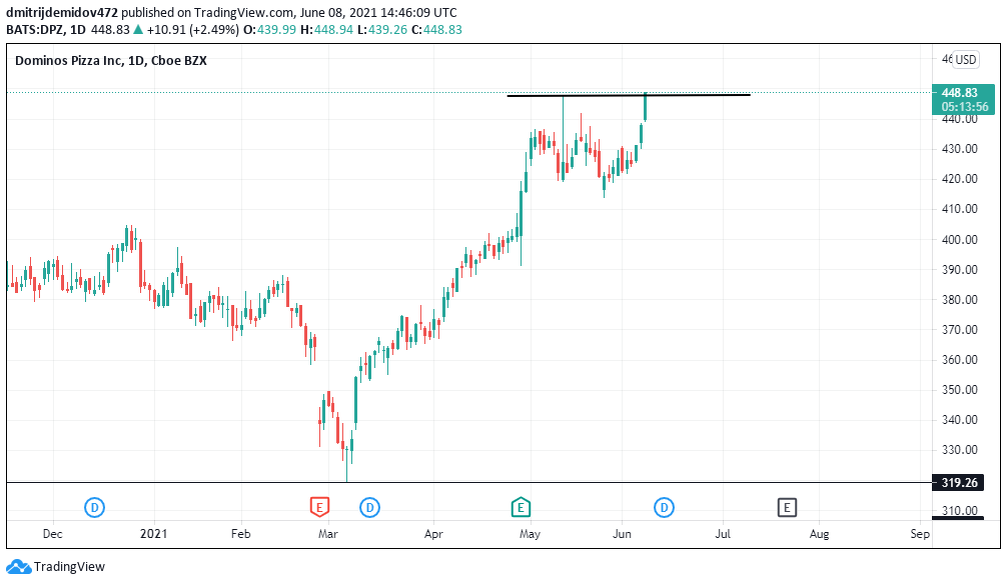Click the USD currency button
1007x585 pixels.
click(965, 60)
